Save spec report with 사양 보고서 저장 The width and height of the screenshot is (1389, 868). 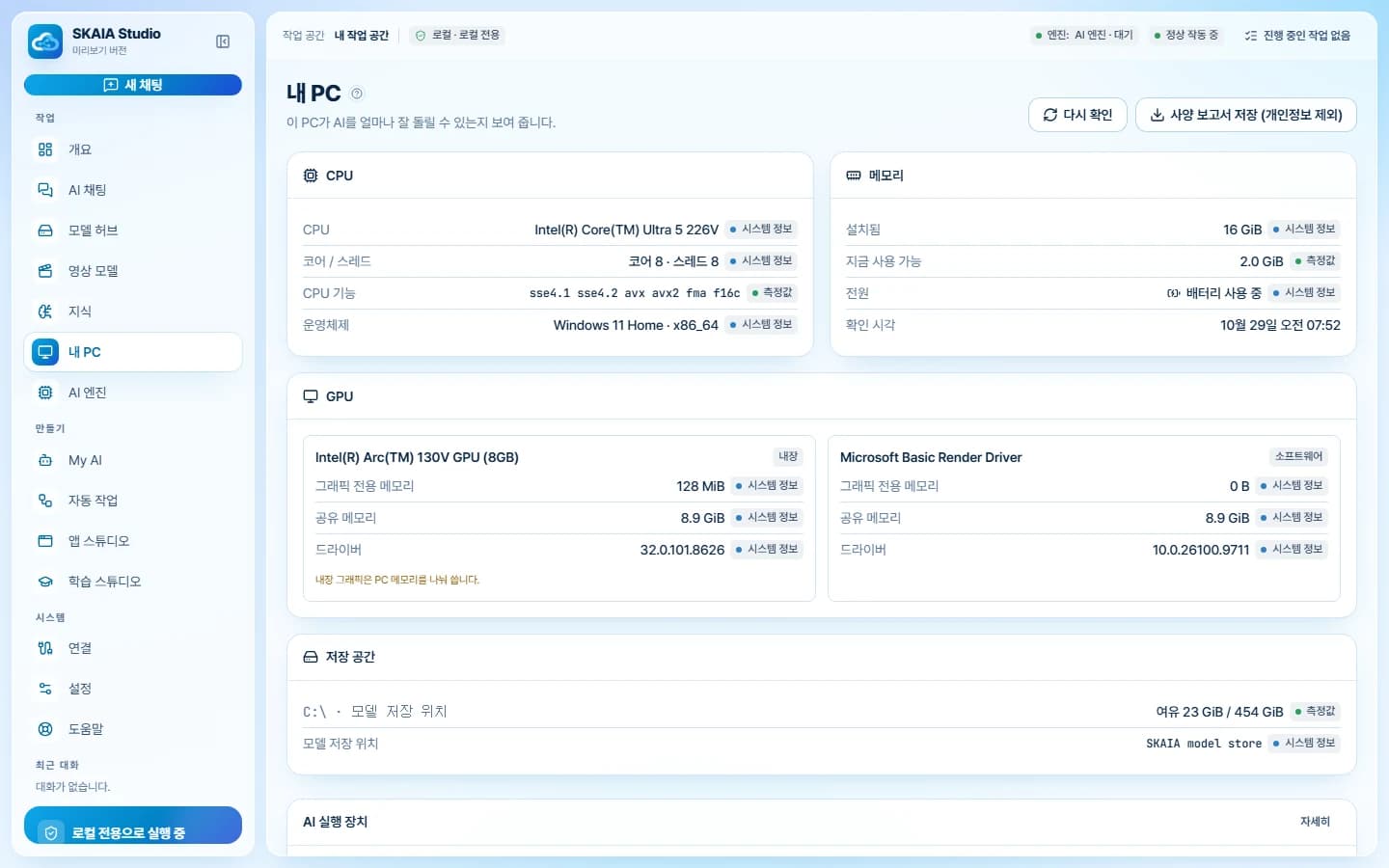point(1246,115)
